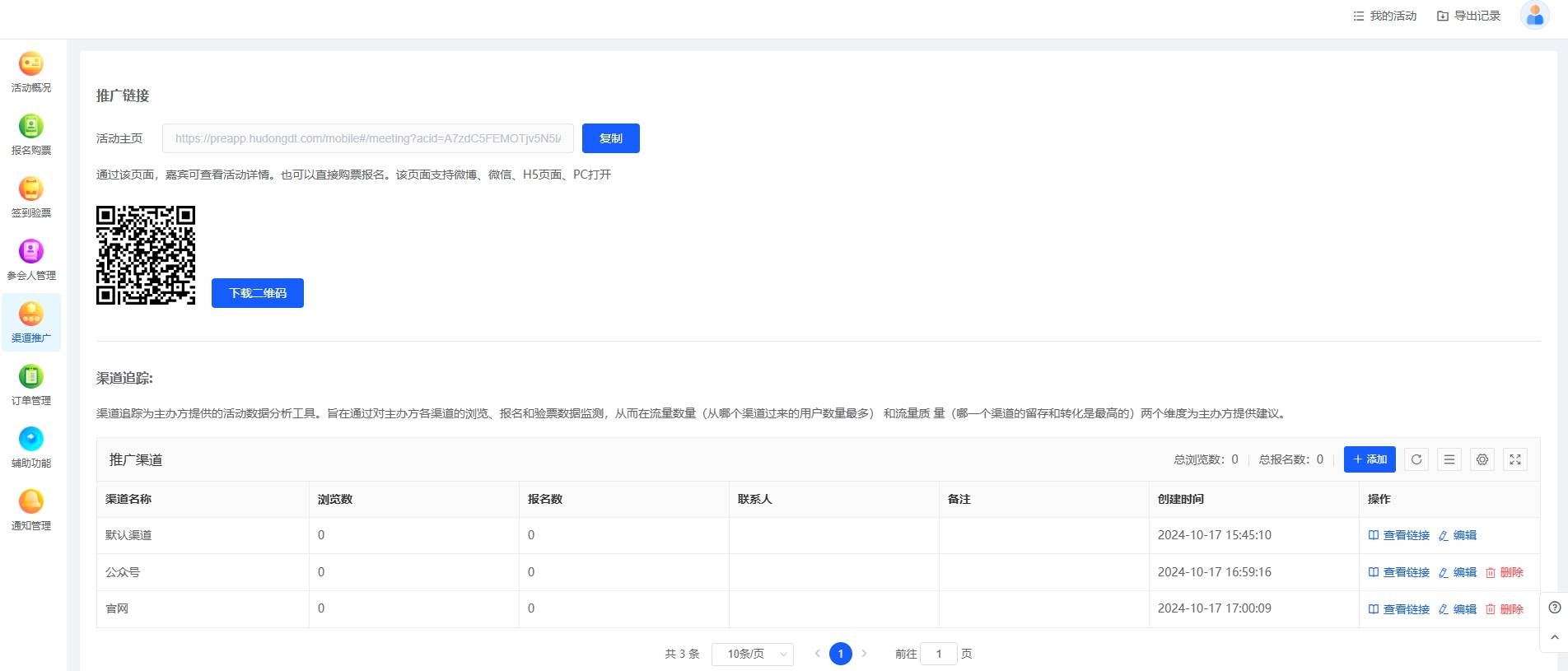Open 导出记录 in top bar
This screenshot has height=671, width=1568.
1469,16
